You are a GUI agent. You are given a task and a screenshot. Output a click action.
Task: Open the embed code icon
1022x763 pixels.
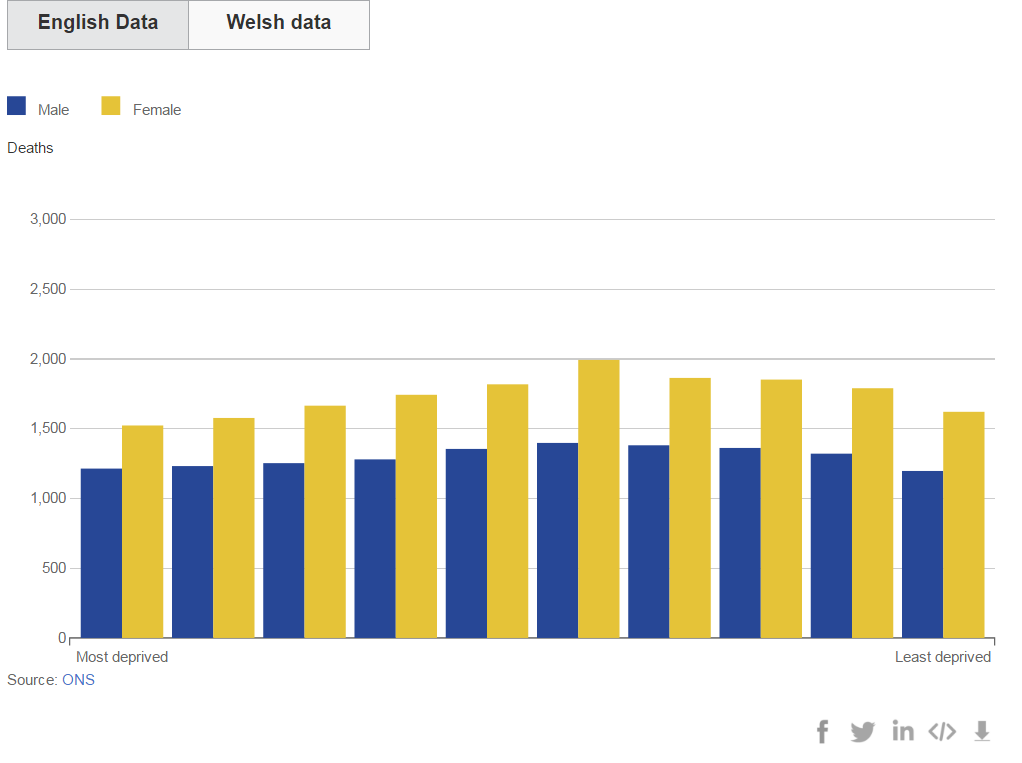click(942, 732)
